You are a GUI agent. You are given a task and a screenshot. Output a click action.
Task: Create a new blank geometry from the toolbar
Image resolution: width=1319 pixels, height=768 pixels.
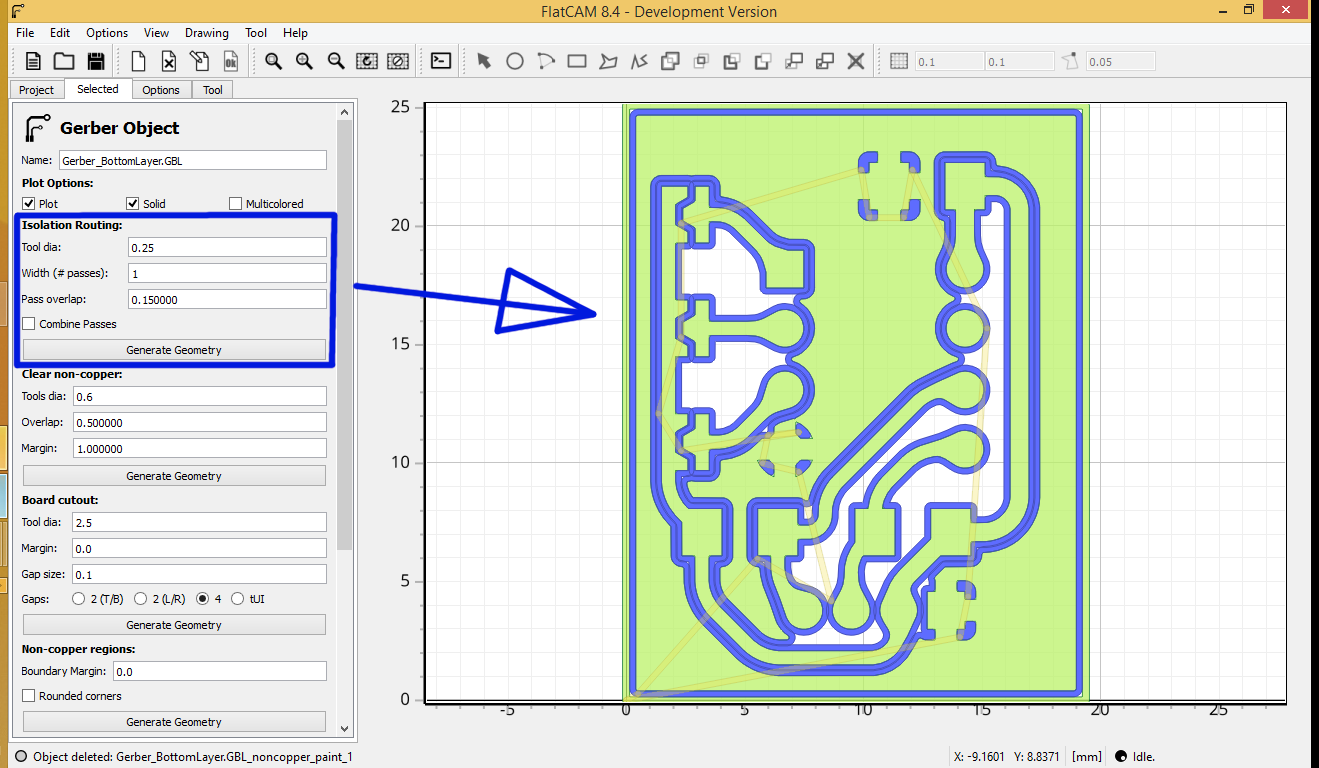[x=138, y=61]
